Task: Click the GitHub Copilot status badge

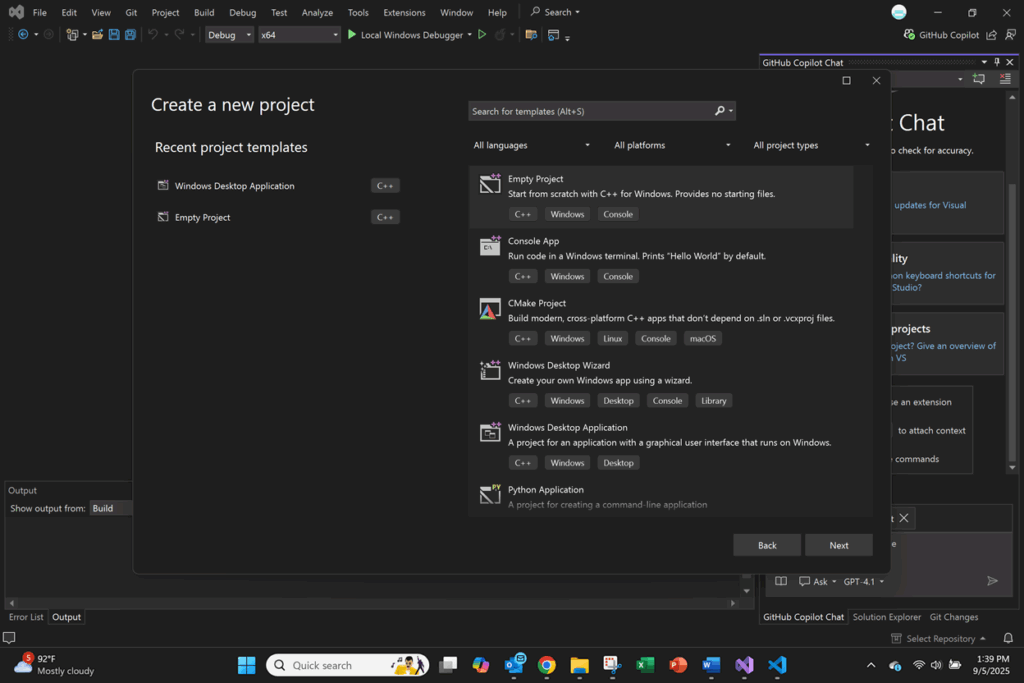Action: pos(941,35)
